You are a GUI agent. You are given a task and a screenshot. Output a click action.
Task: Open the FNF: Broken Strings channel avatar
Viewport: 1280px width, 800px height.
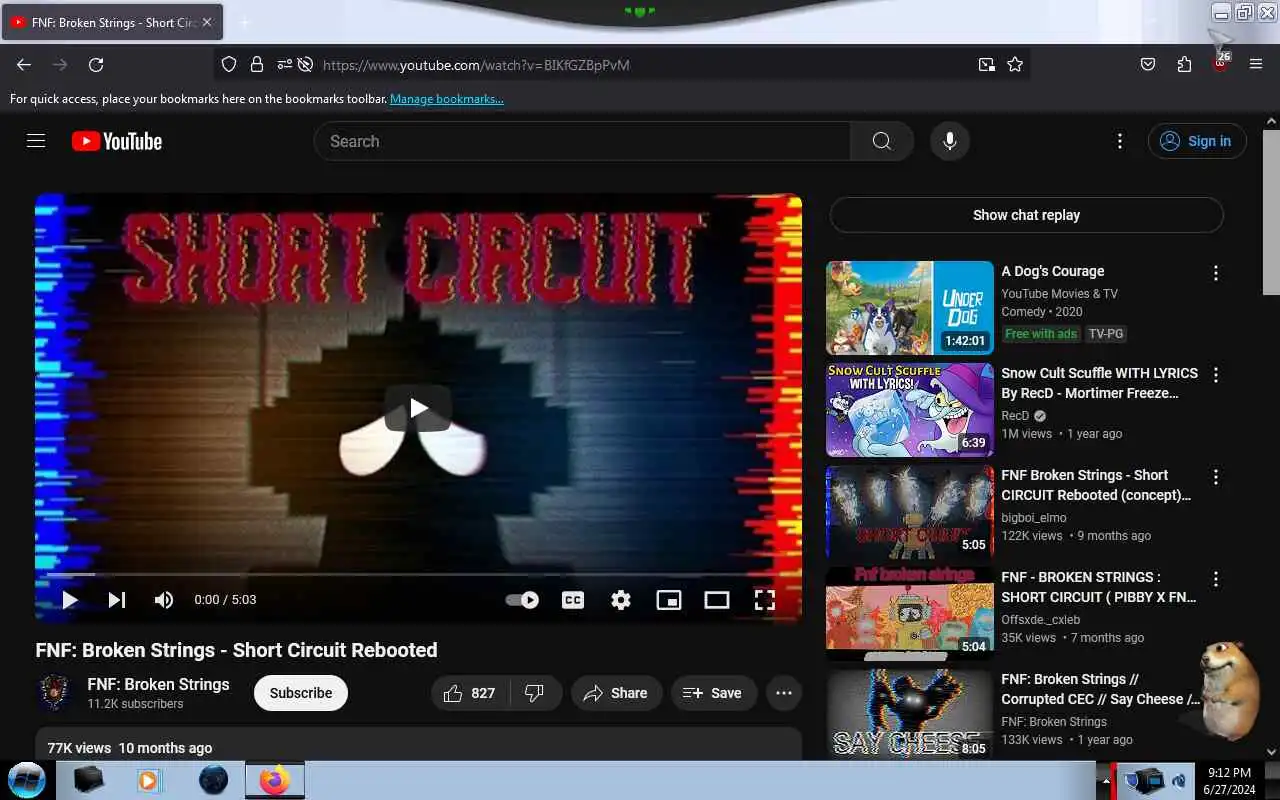point(55,693)
